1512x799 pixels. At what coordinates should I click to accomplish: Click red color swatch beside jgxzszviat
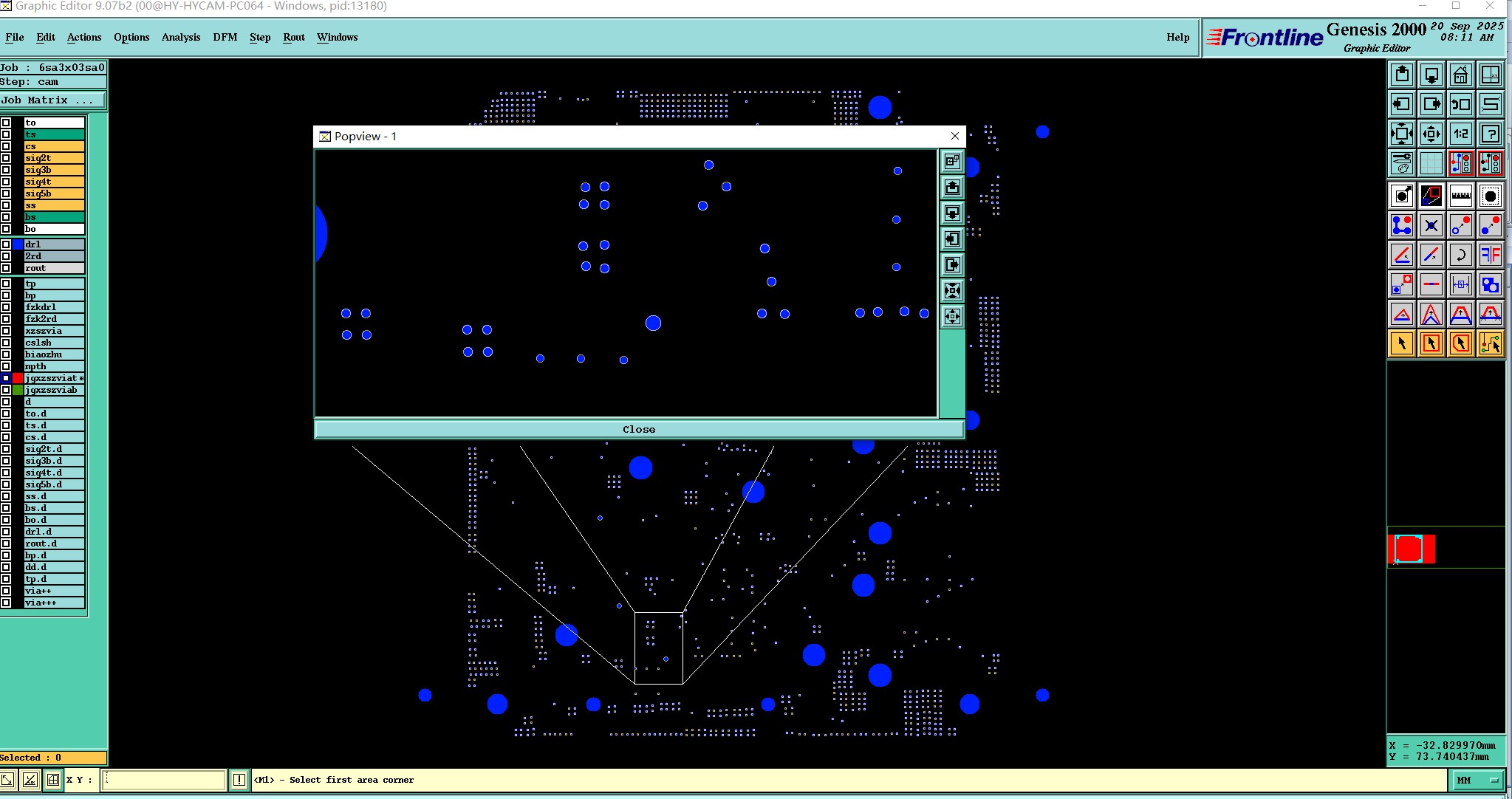coord(18,378)
